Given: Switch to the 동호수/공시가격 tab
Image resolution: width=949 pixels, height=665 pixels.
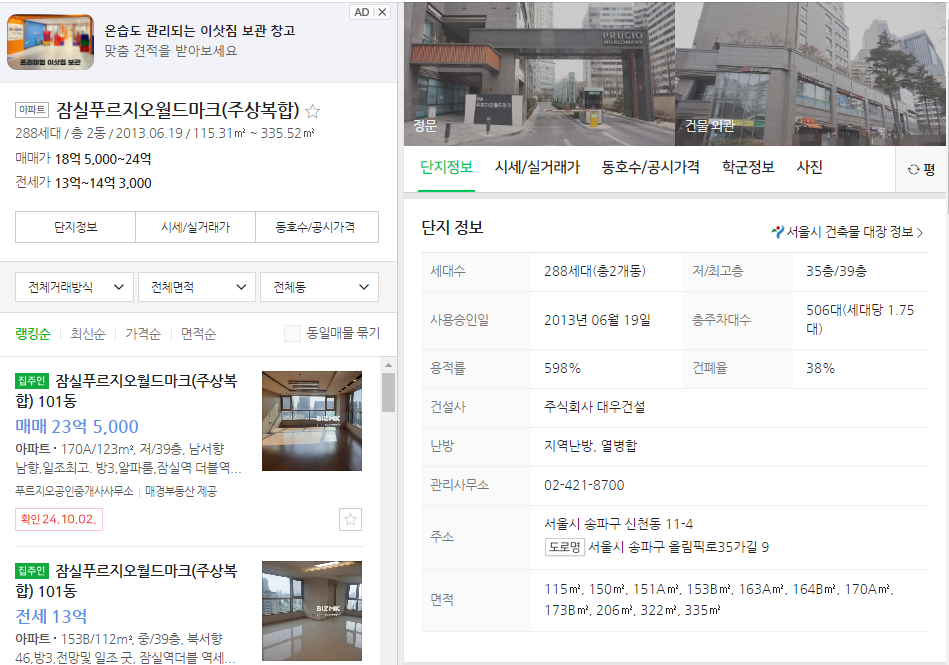Looking at the screenshot, I should 651,168.
